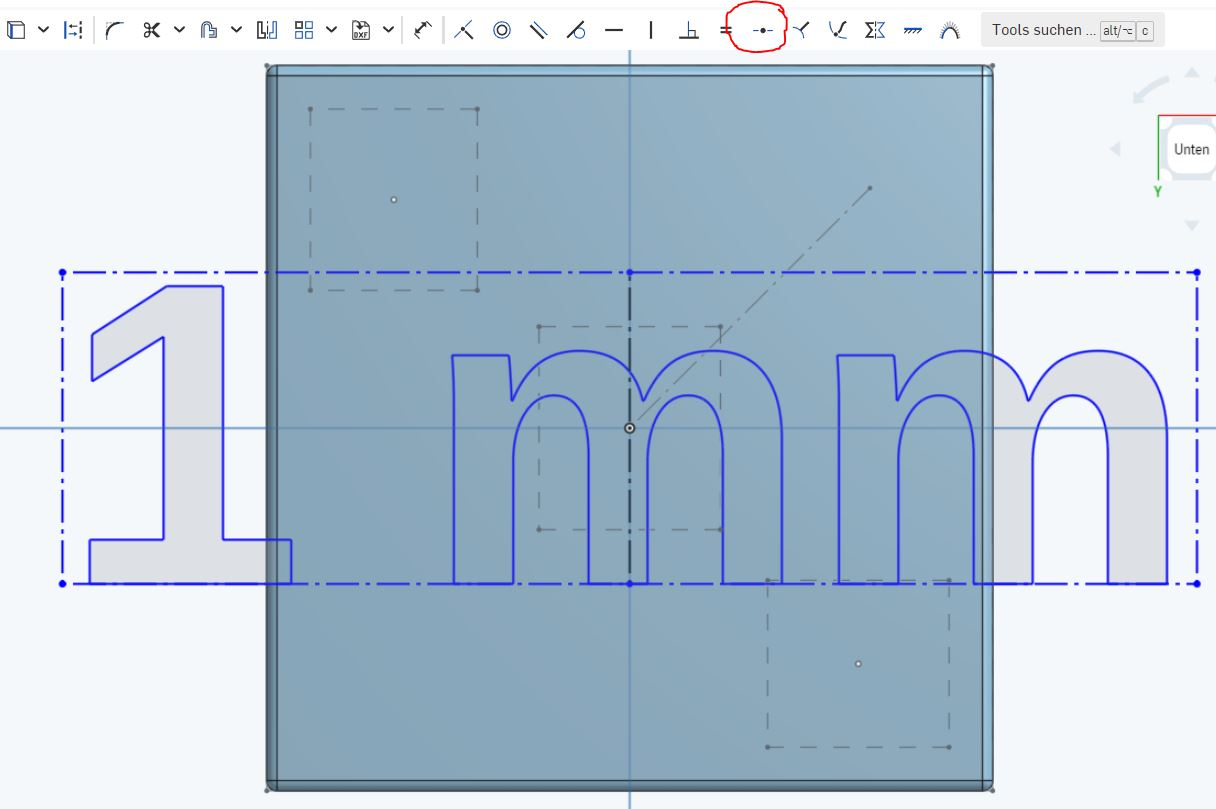Viewport: 1216px width, 809px height.
Task: Expand the pattern tool dropdown arrow
Action: tap(332, 30)
